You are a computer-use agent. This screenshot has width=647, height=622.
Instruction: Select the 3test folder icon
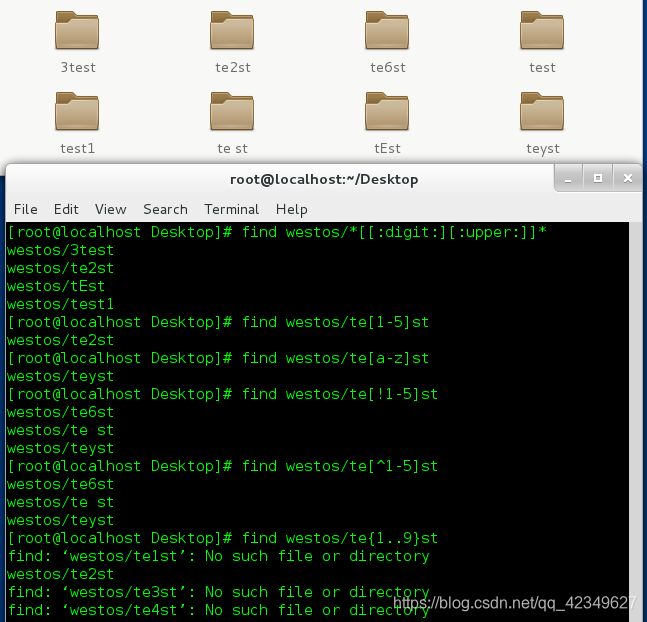pos(77,30)
